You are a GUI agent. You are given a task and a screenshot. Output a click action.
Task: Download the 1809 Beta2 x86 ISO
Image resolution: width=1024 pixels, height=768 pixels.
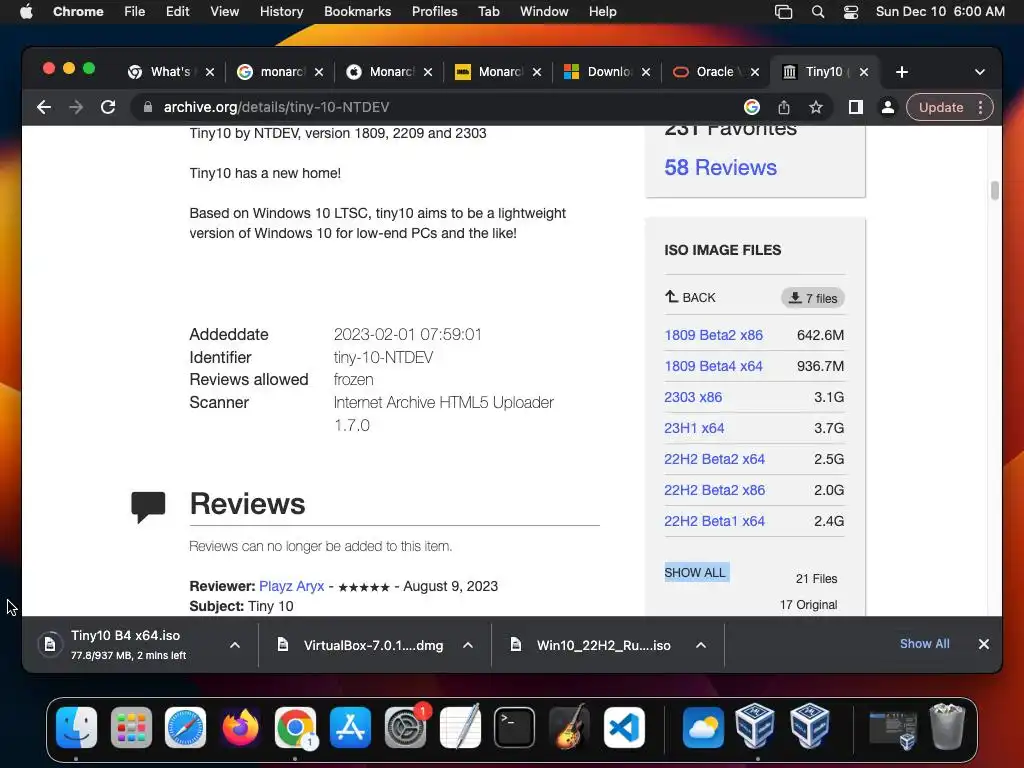pos(713,335)
